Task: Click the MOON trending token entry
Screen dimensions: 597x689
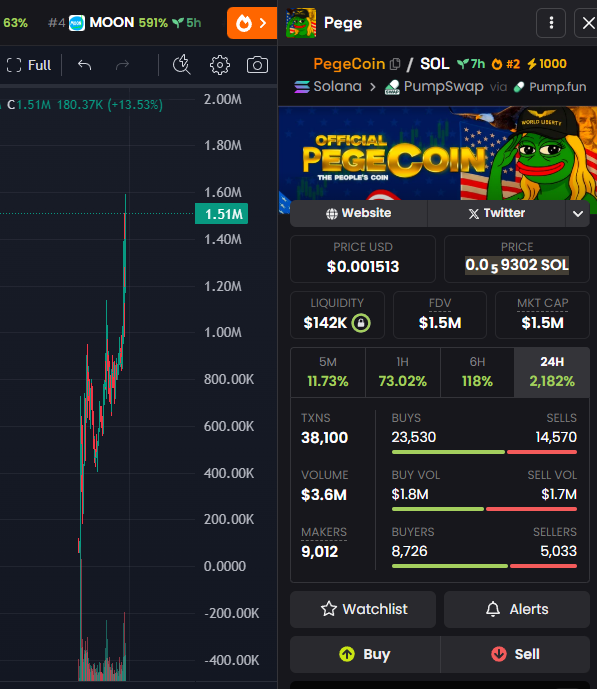Action: coord(124,23)
